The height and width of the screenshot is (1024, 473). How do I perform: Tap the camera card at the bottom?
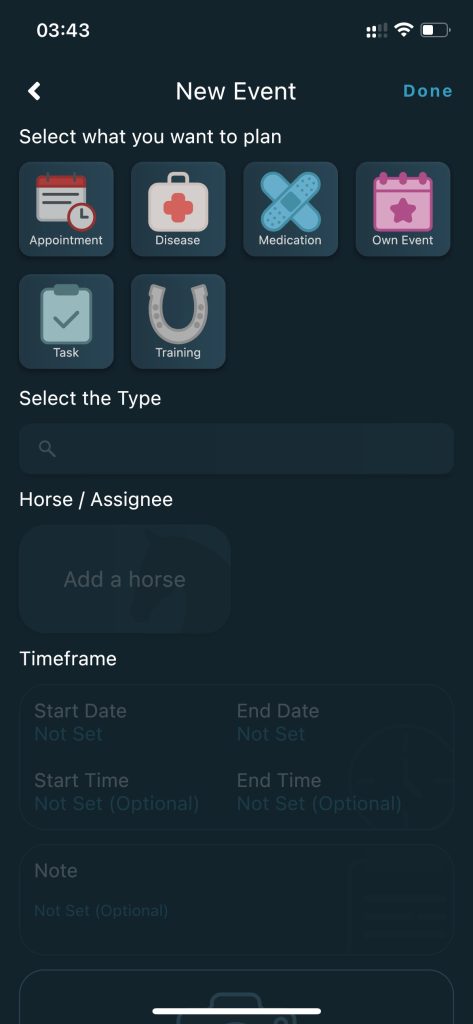236,997
